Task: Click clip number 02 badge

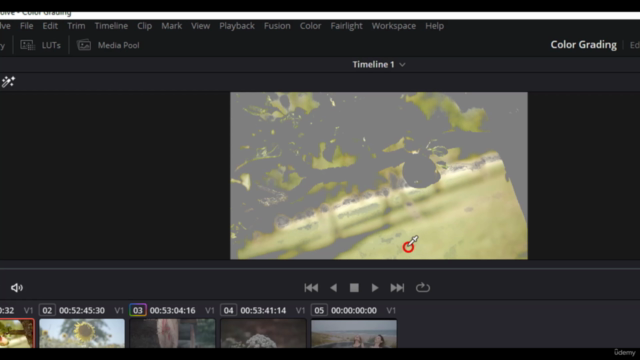Action: pos(47,310)
